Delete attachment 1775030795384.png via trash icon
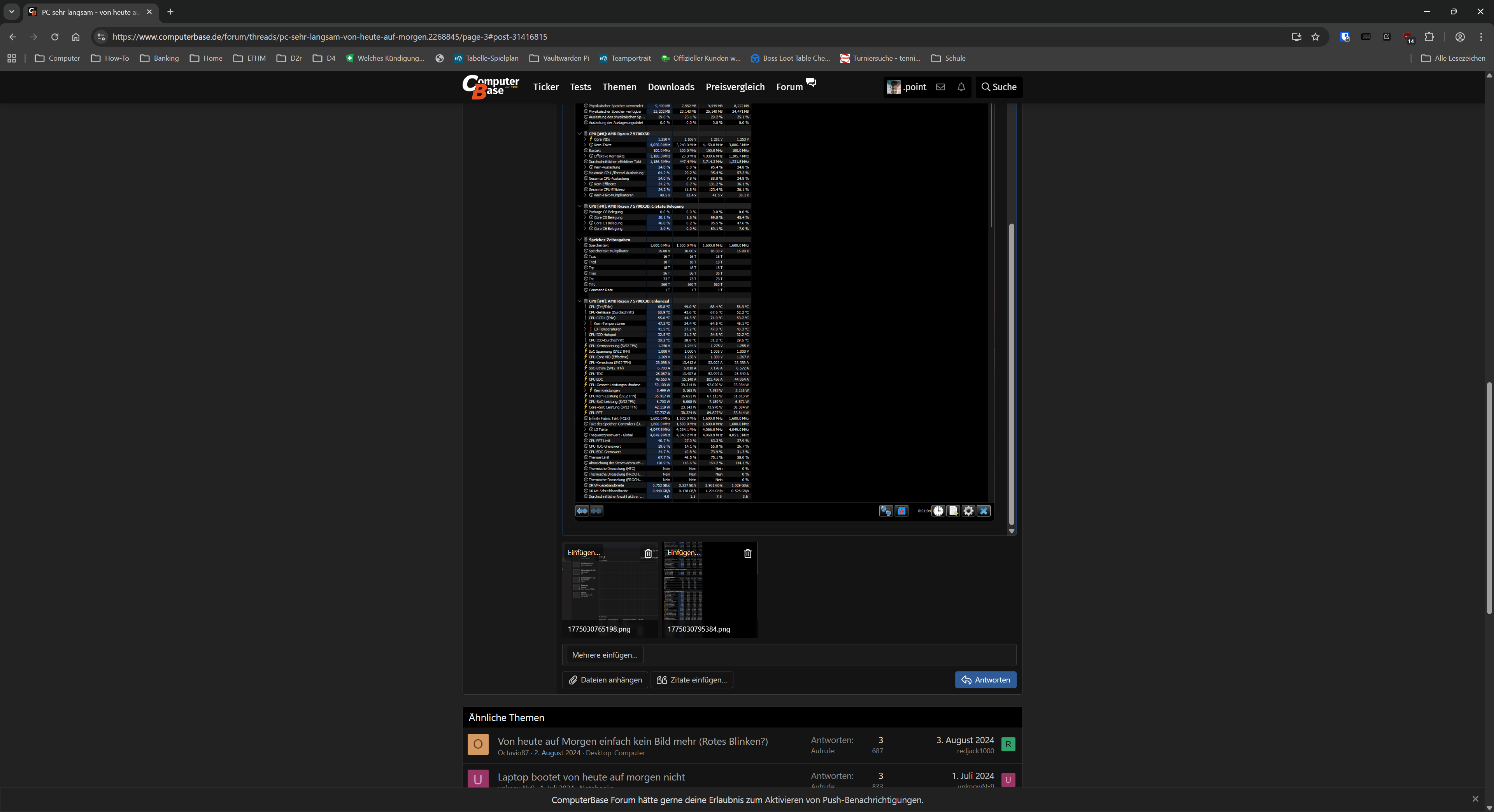The width and height of the screenshot is (1494, 812). tap(747, 553)
